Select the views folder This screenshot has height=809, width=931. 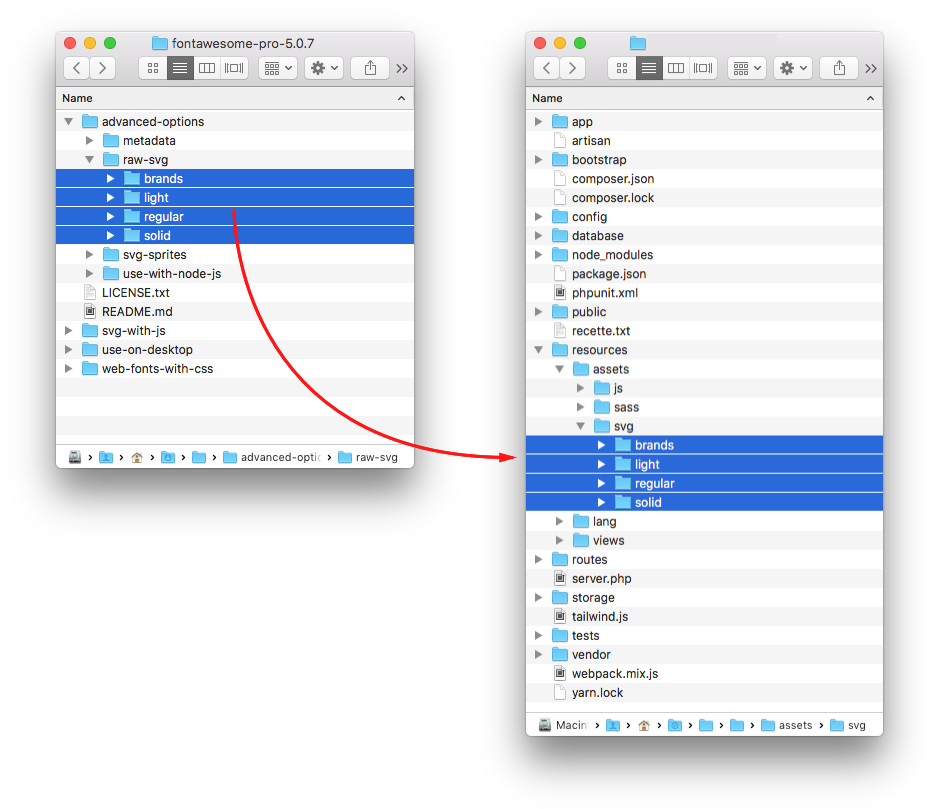(x=704, y=541)
